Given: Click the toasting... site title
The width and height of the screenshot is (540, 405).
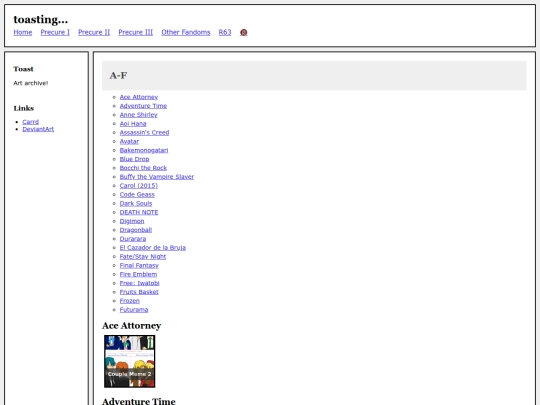Looking at the screenshot, I should coord(41,20).
